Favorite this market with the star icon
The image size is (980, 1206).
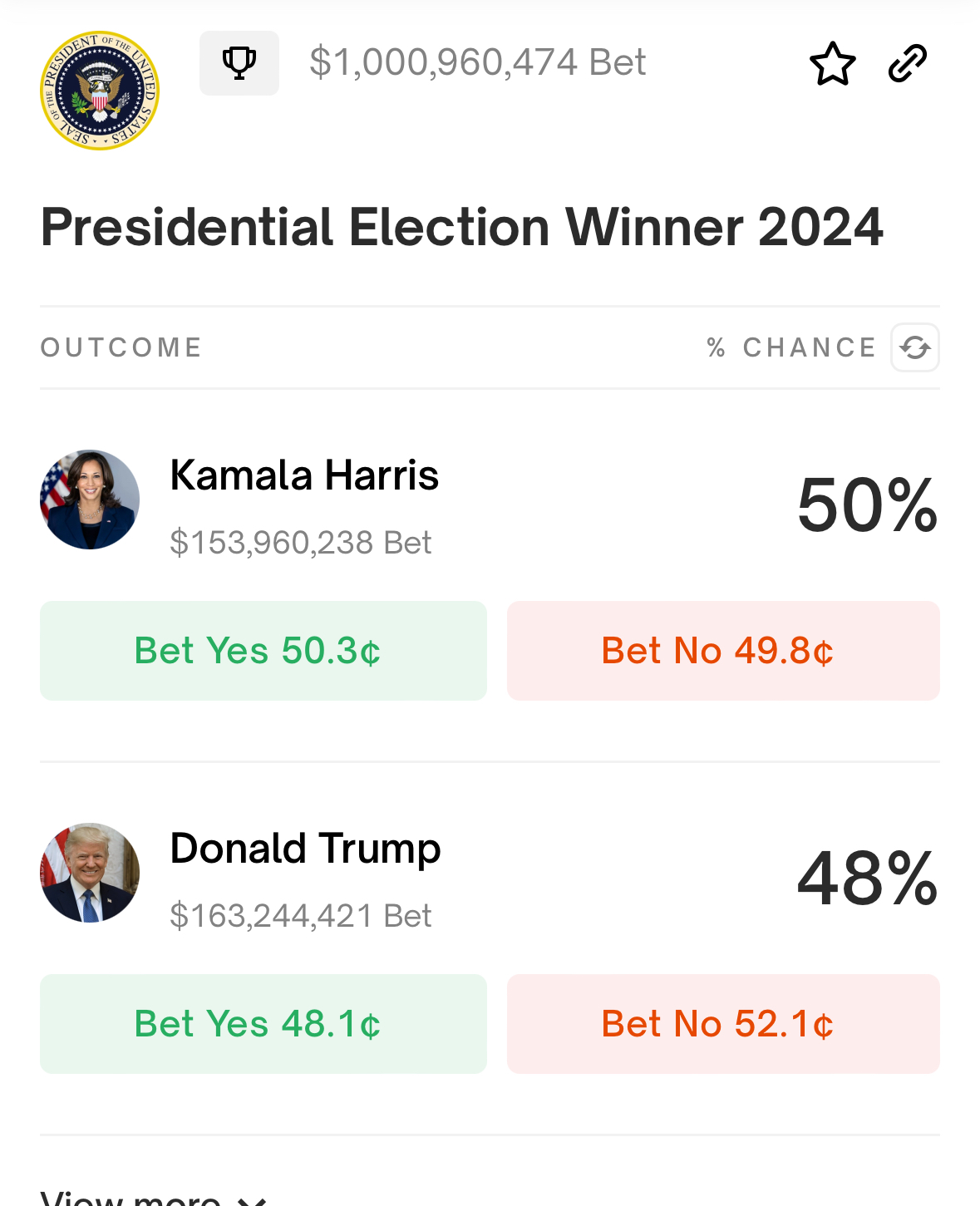[x=832, y=64]
